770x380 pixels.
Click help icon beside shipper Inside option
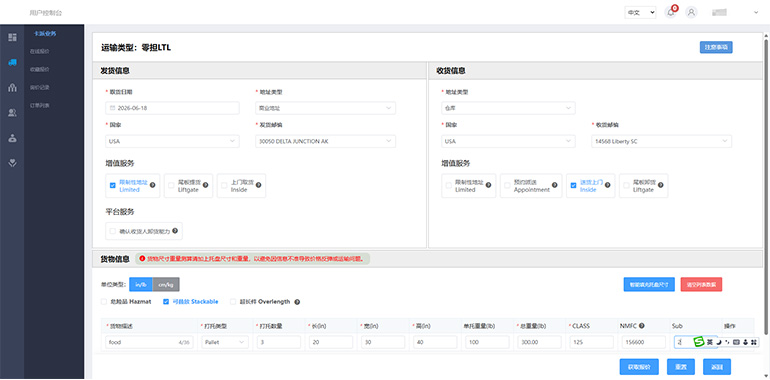(x=258, y=185)
